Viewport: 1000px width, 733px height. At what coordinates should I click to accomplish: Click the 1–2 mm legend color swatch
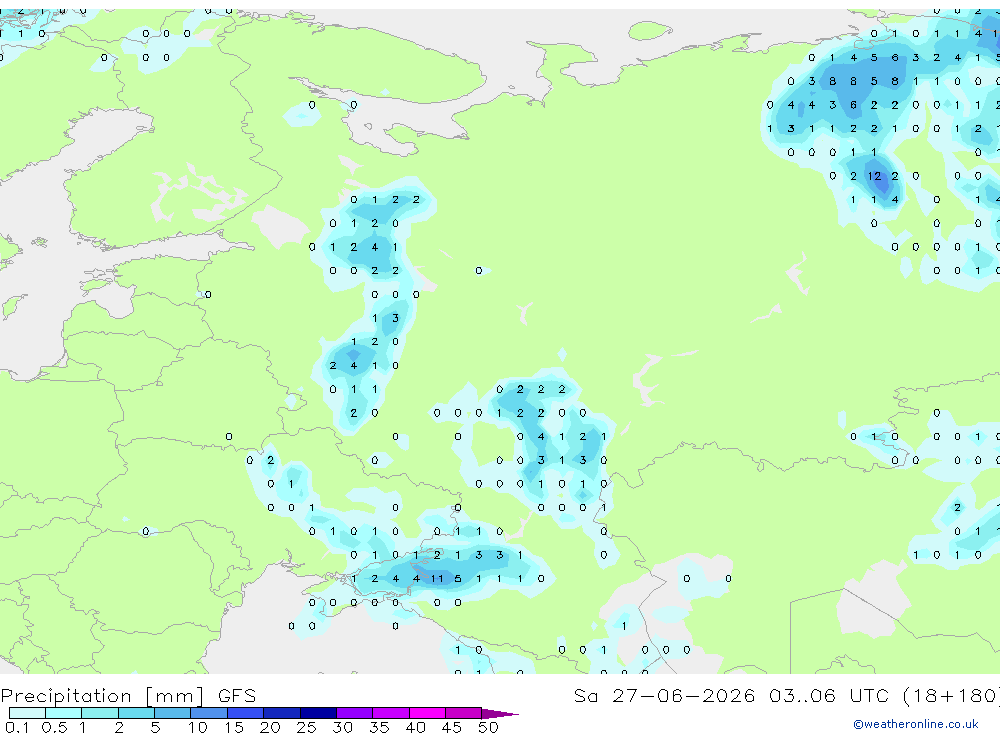[99, 713]
